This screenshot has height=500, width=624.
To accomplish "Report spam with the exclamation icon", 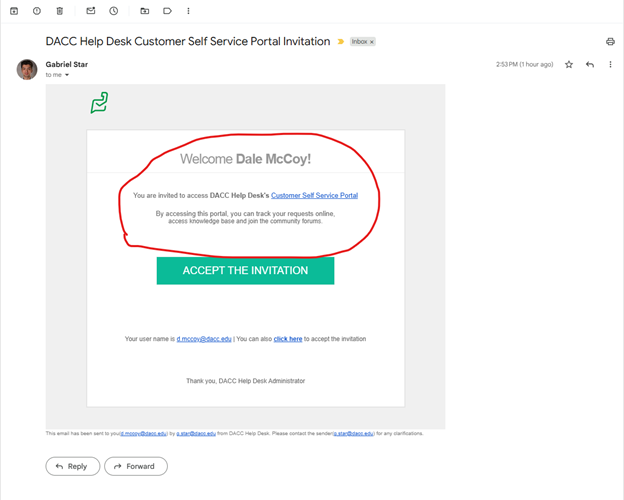I will click(x=37, y=11).
